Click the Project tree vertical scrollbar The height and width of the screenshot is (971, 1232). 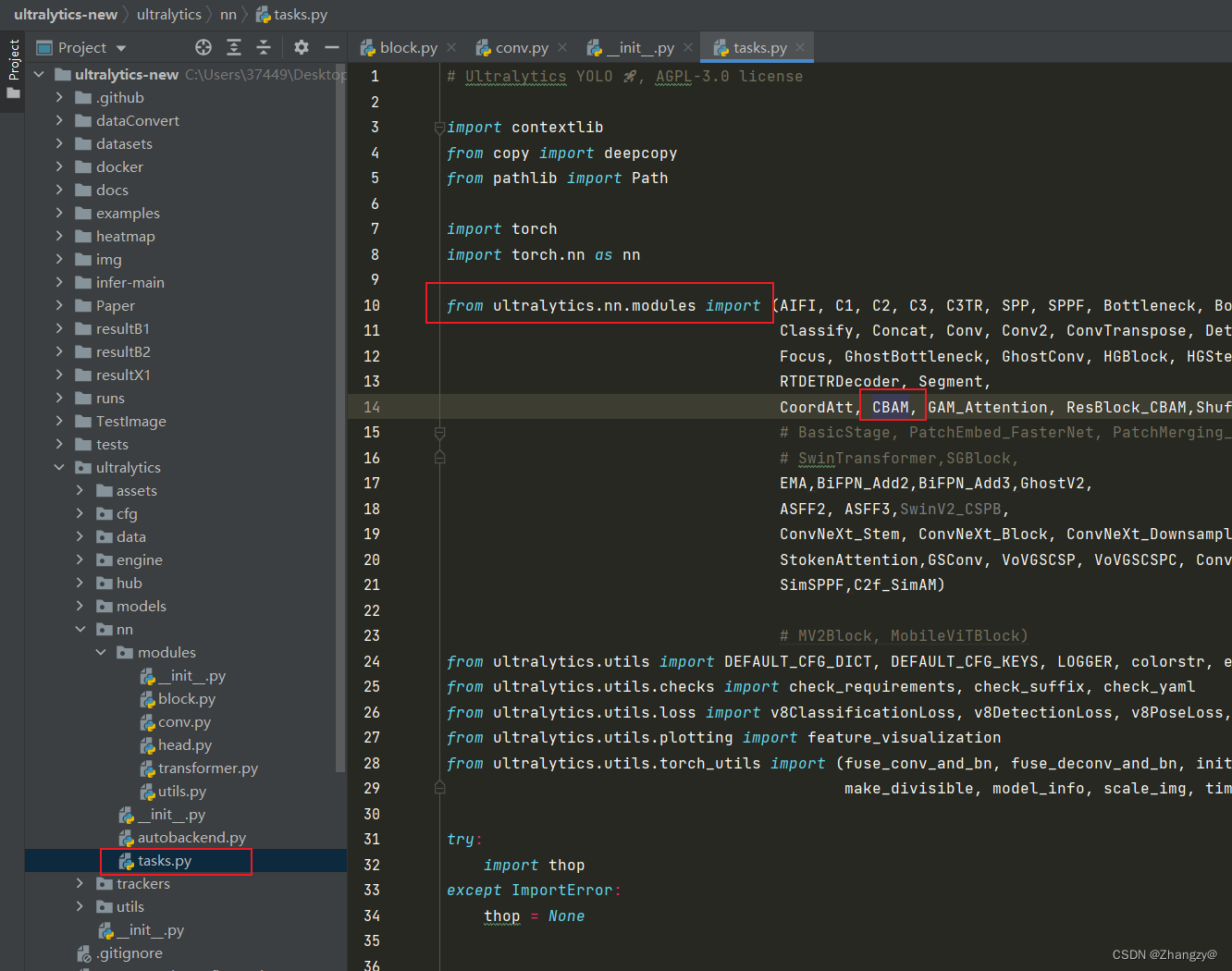point(340,416)
